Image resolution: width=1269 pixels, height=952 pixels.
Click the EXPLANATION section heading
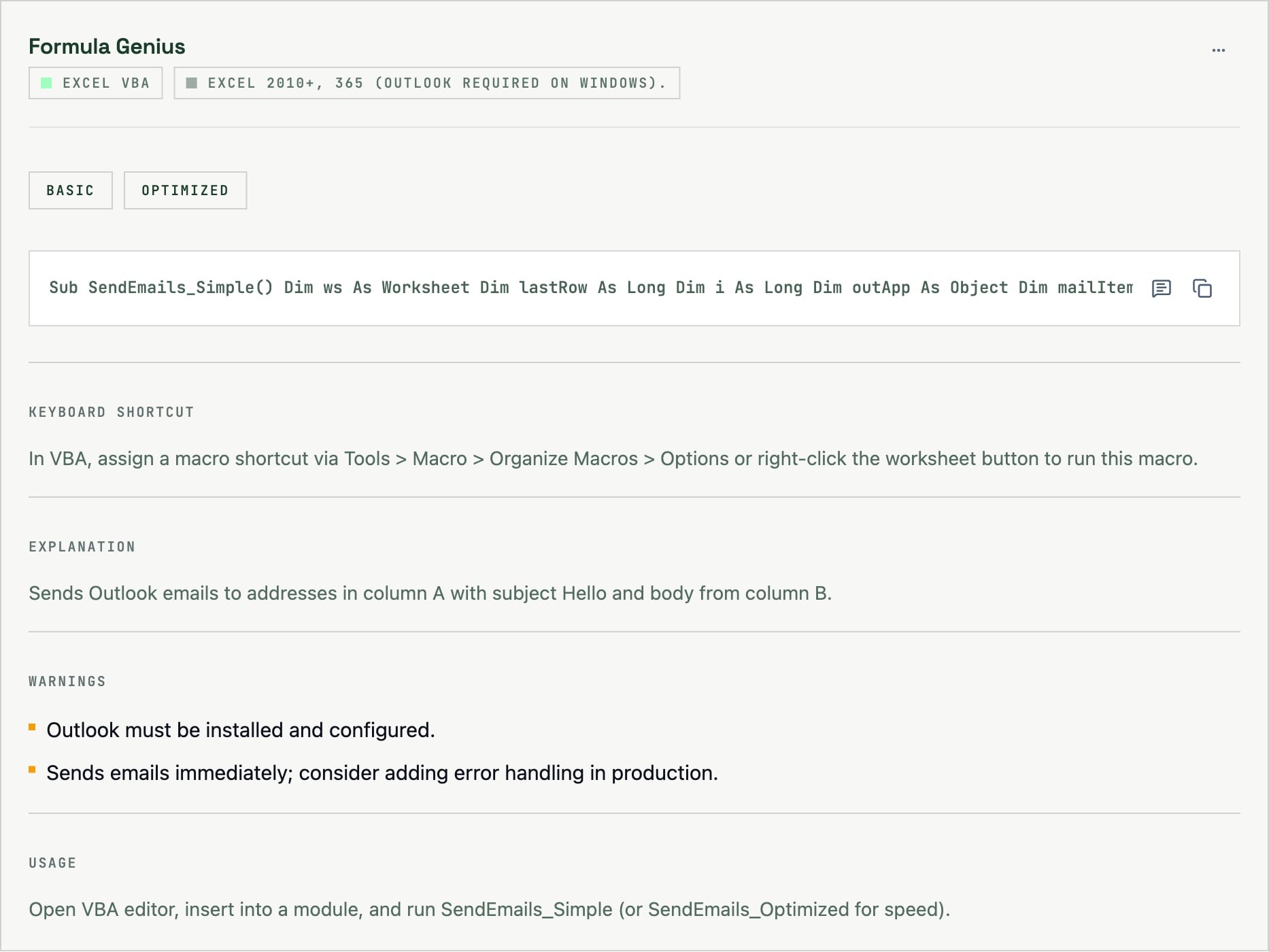(82, 547)
